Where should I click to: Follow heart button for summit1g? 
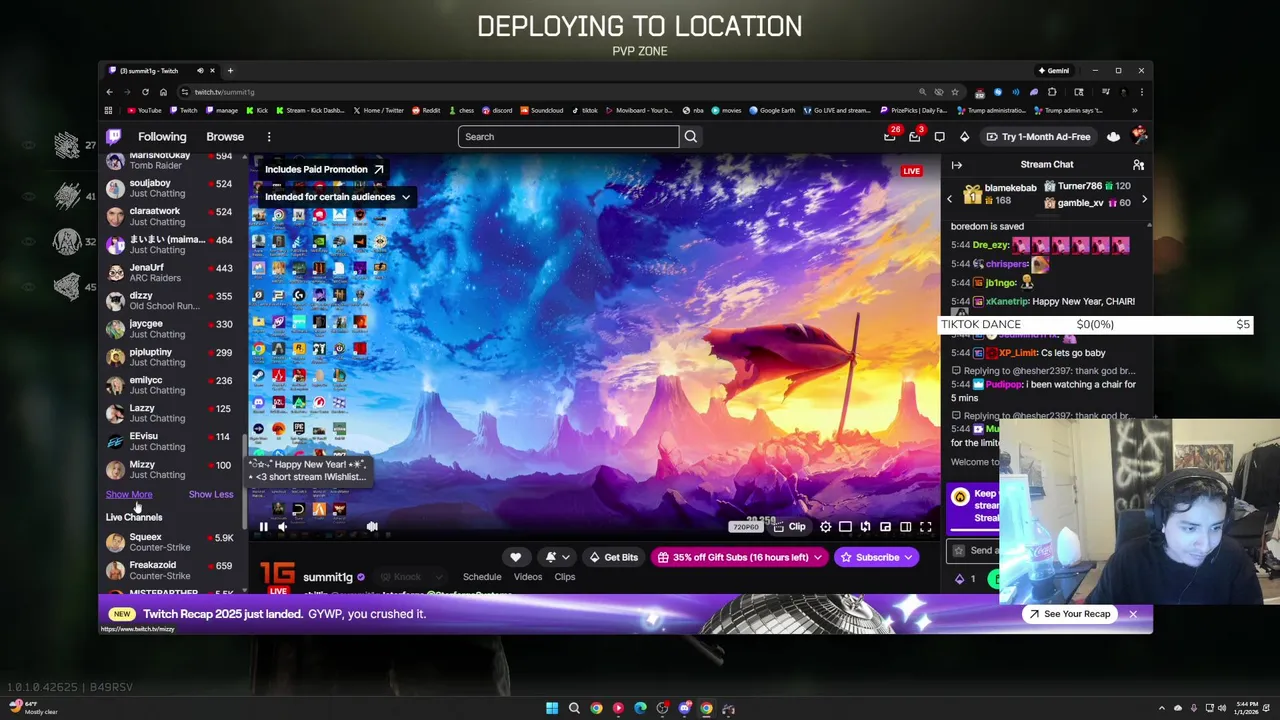(515, 557)
